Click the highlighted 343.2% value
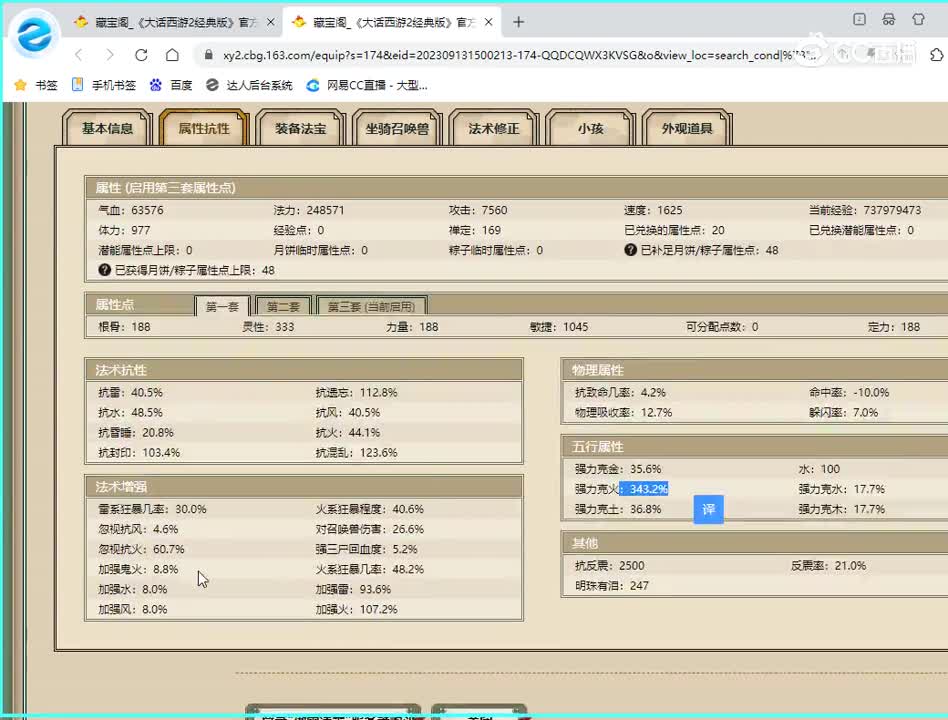 [x=648, y=489]
